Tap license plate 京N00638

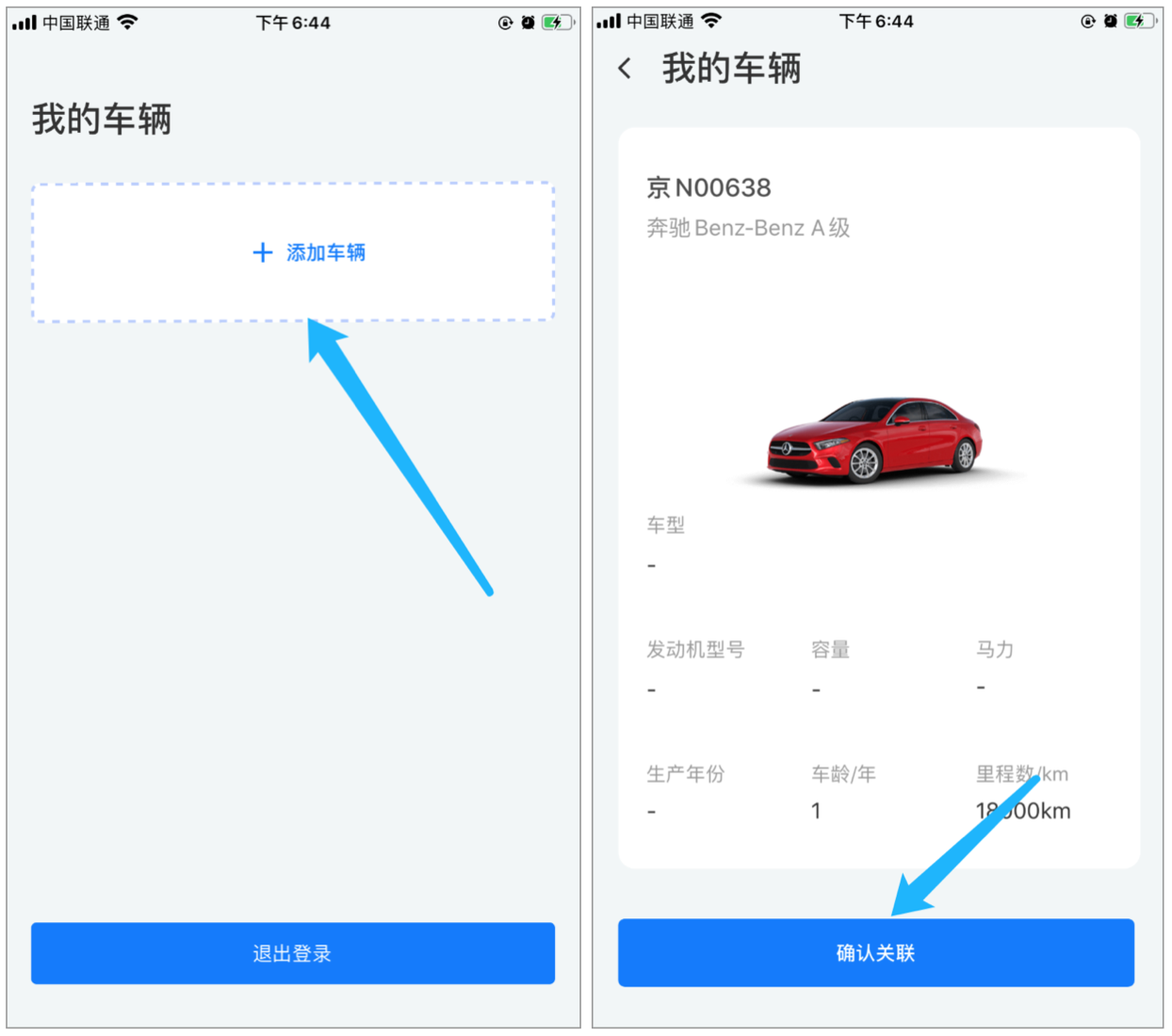(x=708, y=187)
